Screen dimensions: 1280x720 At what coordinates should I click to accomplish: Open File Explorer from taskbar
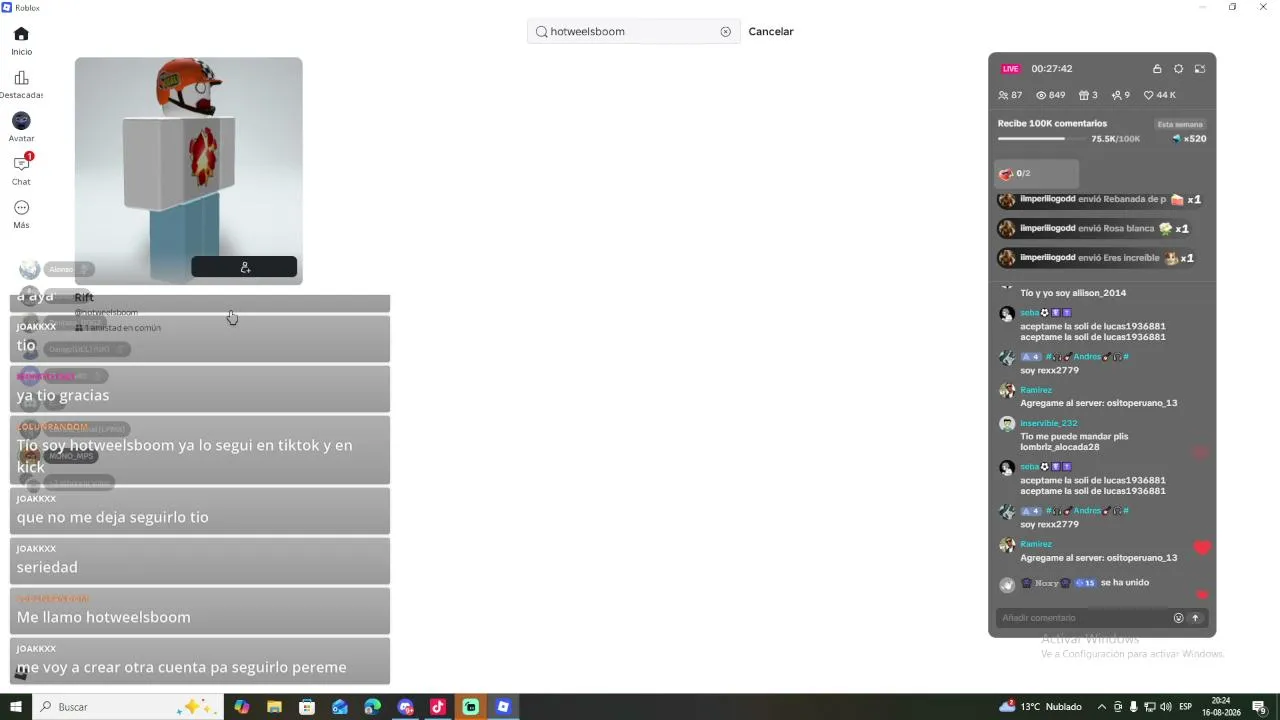tap(274, 707)
